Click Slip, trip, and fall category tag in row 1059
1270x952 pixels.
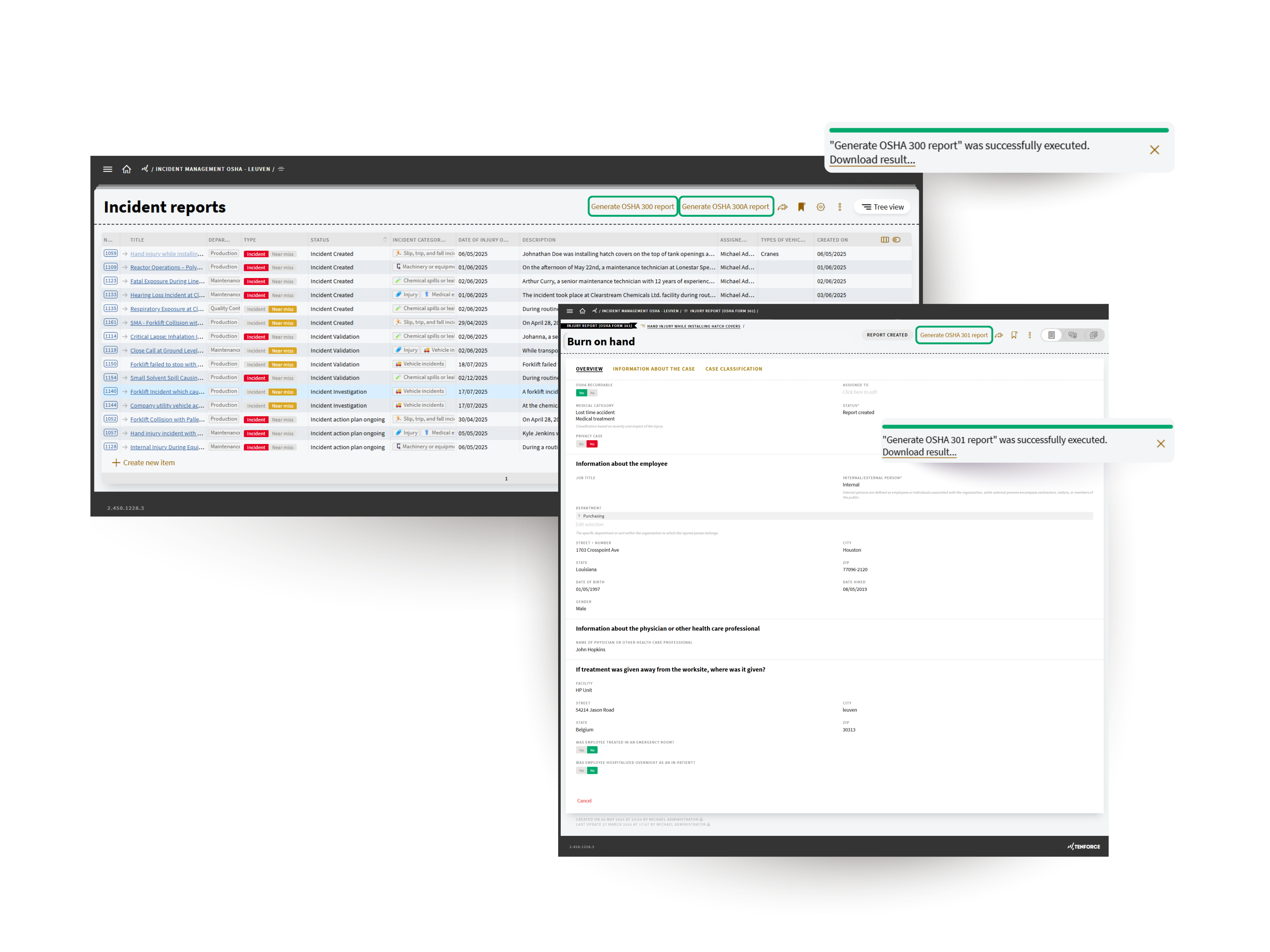coord(424,254)
